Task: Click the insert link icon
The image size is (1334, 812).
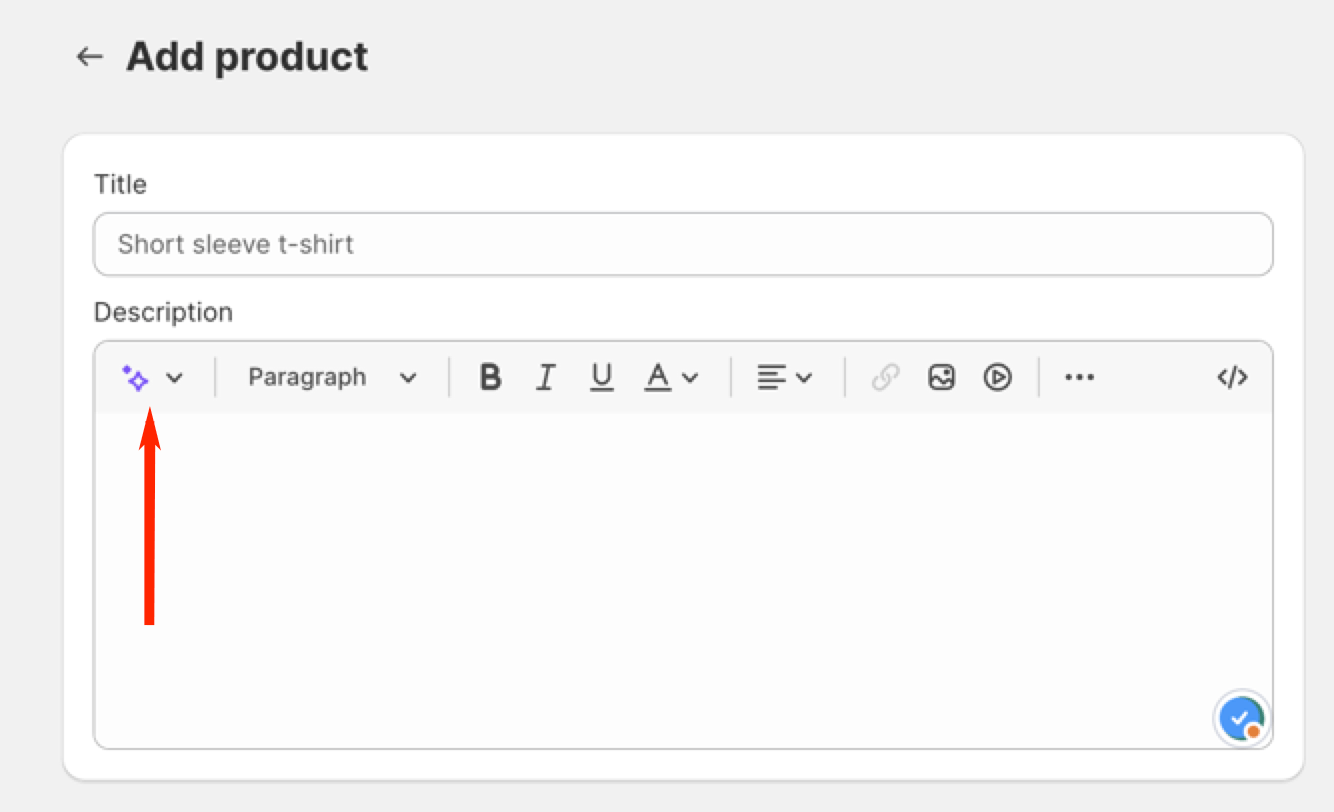Action: pyautogui.click(x=885, y=378)
